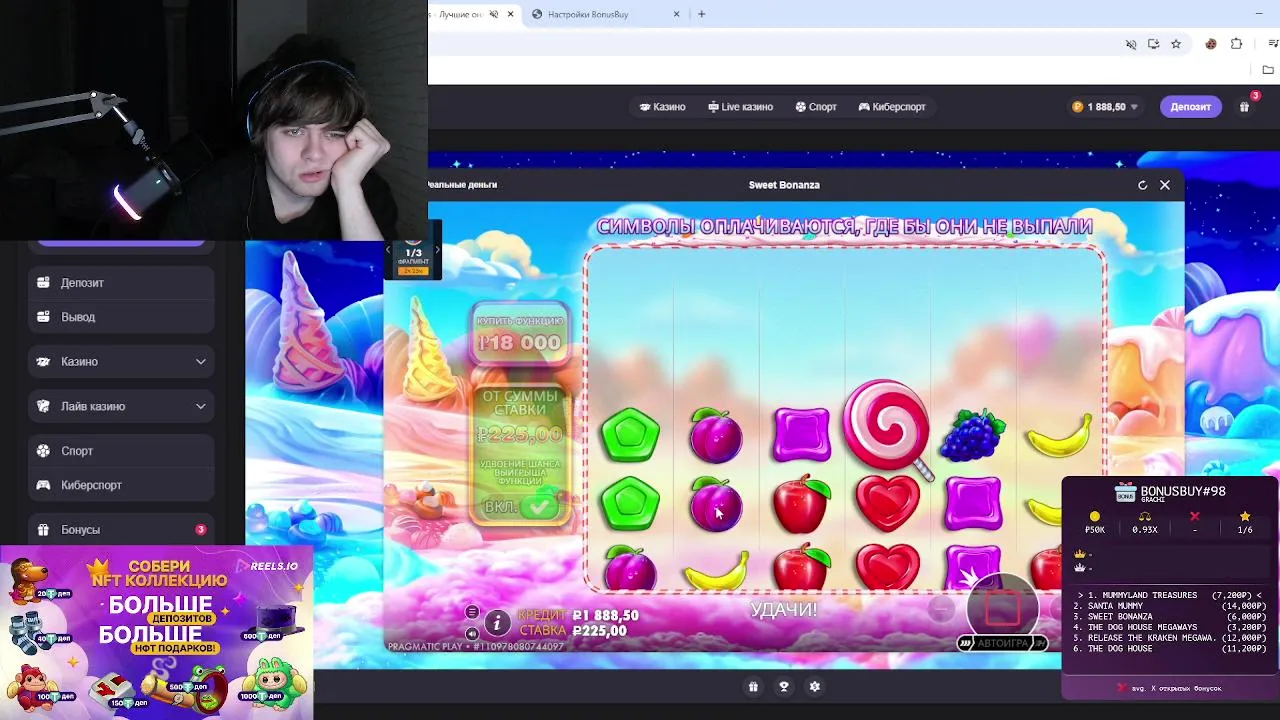Bookmark this page with the star icon
The image size is (1280, 720).
point(1176,44)
